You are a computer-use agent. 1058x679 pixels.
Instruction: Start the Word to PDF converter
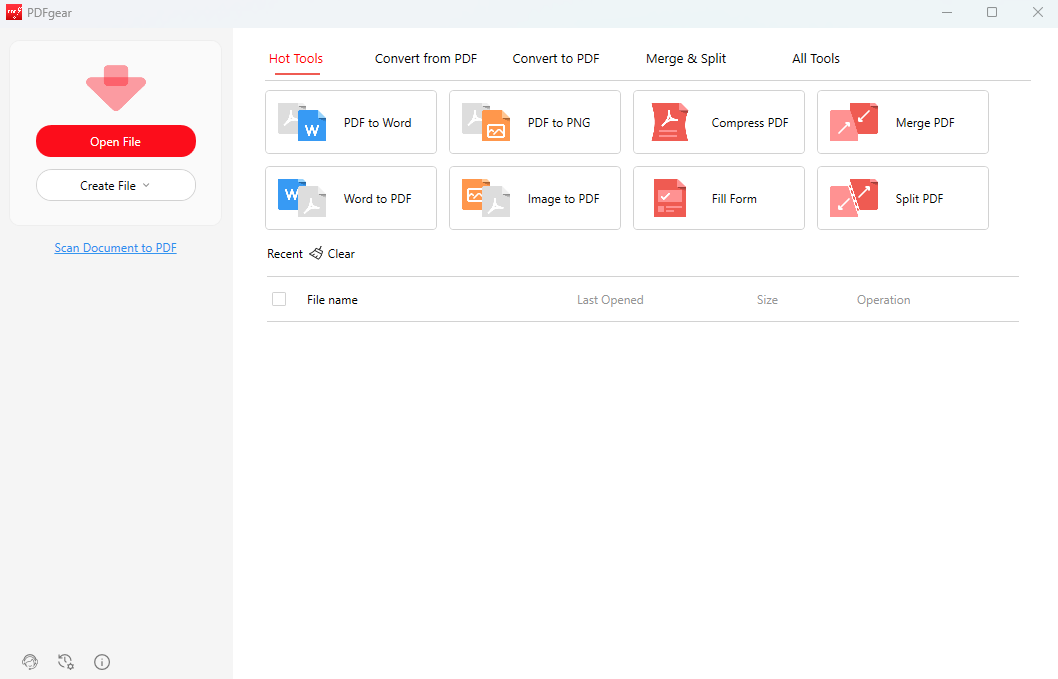[350, 198]
